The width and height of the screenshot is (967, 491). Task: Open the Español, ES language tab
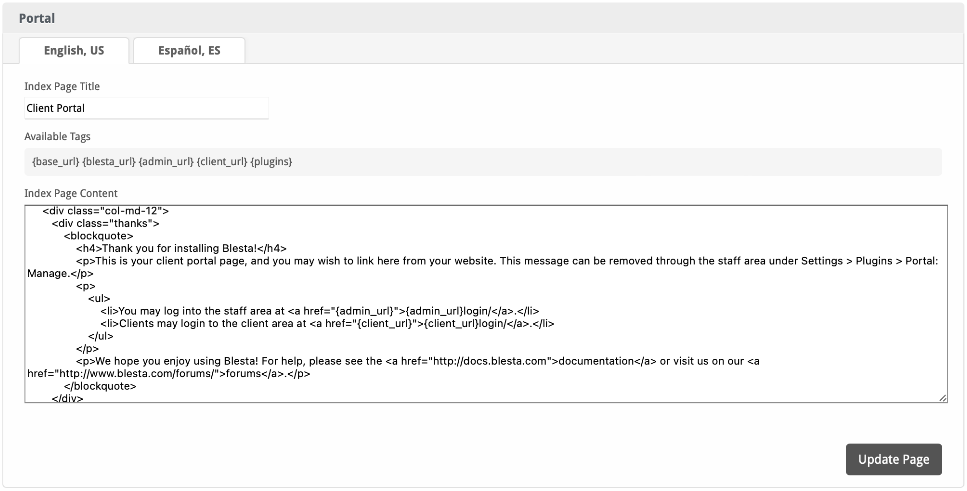tap(189, 51)
